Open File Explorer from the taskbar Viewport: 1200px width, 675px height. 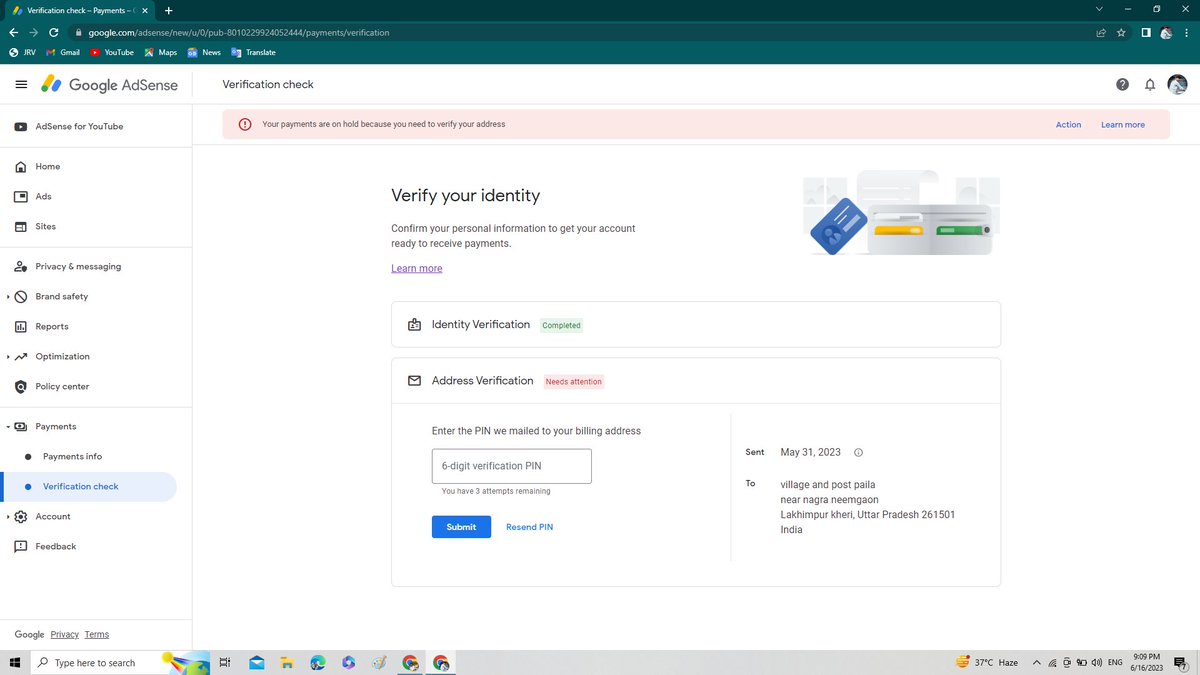pos(286,662)
